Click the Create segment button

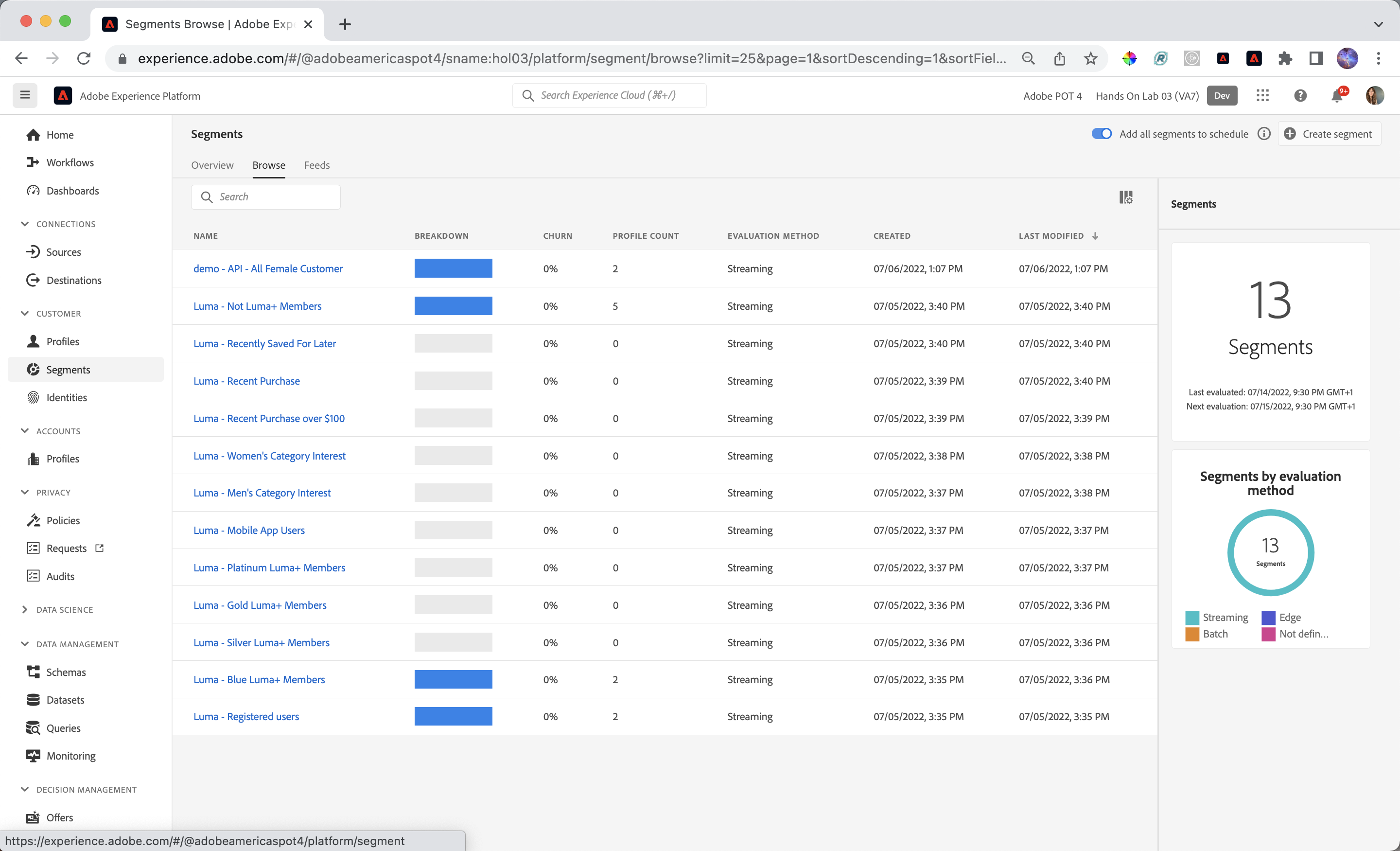click(x=1329, y=134)
